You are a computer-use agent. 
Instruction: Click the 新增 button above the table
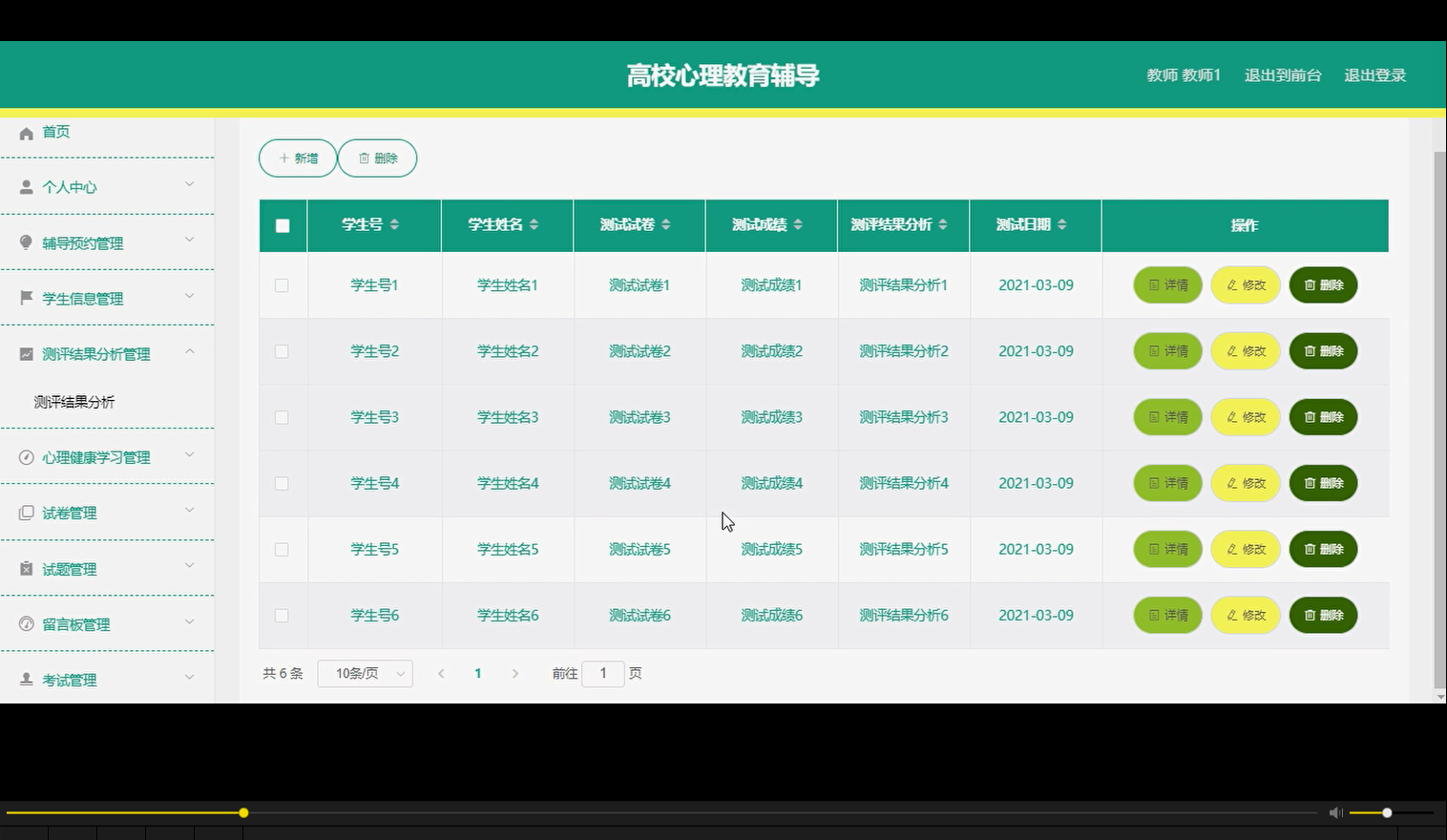[297, 157]
